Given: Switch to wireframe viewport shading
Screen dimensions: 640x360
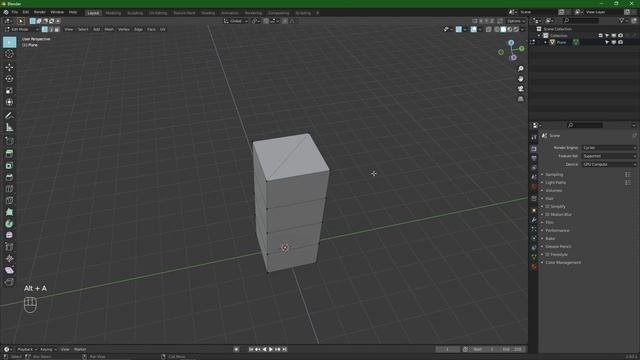Looking at the screenshot, I should point(497,29).
